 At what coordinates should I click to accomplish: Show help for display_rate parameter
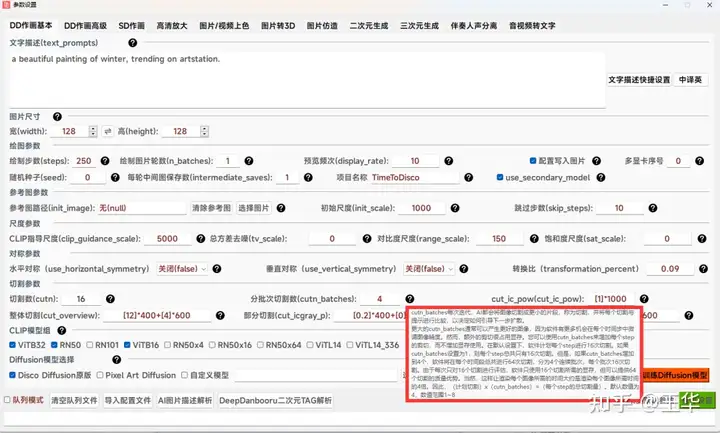click(x=449, y=161)
